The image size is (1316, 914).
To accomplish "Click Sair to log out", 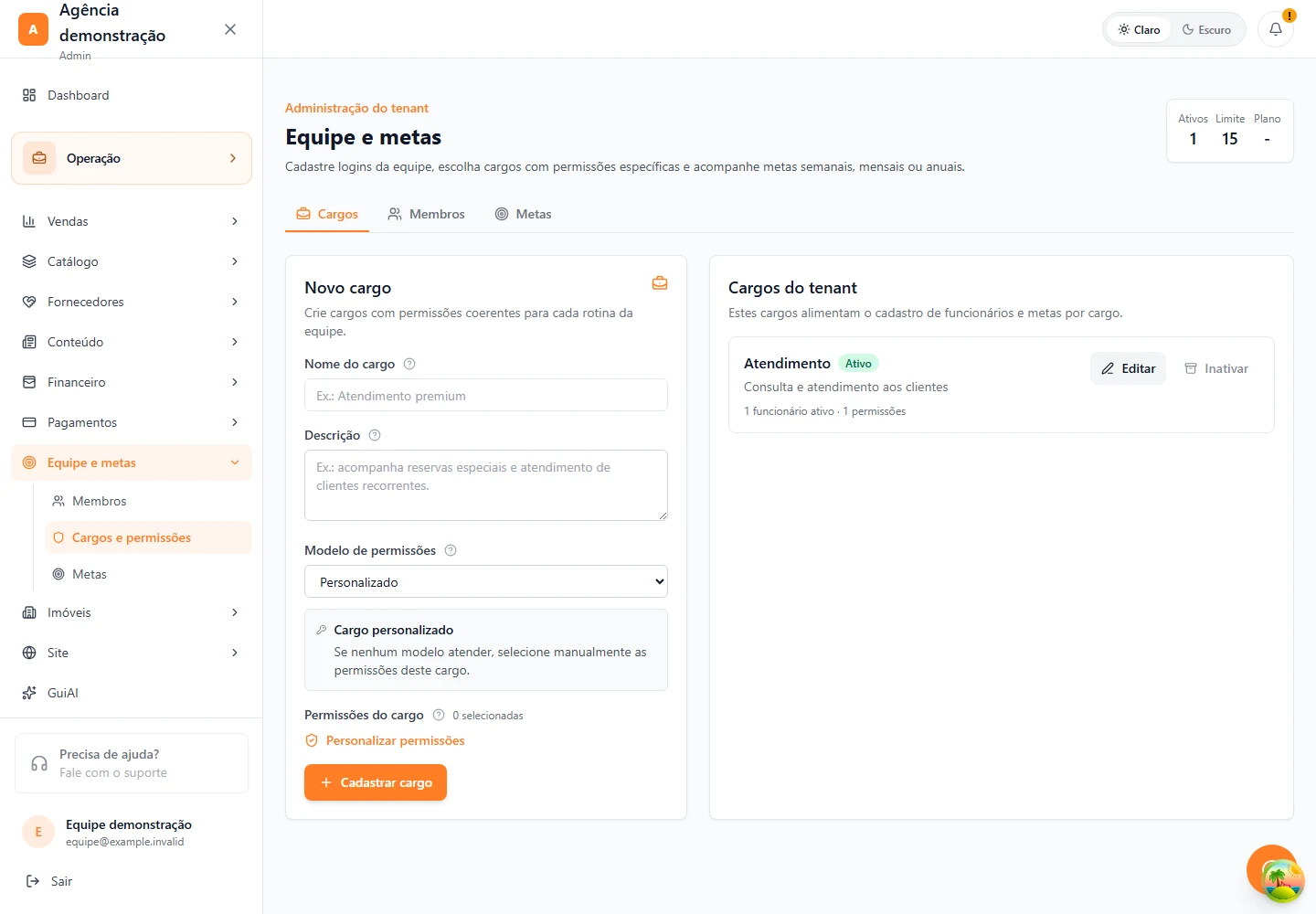I will click(132, 881).
